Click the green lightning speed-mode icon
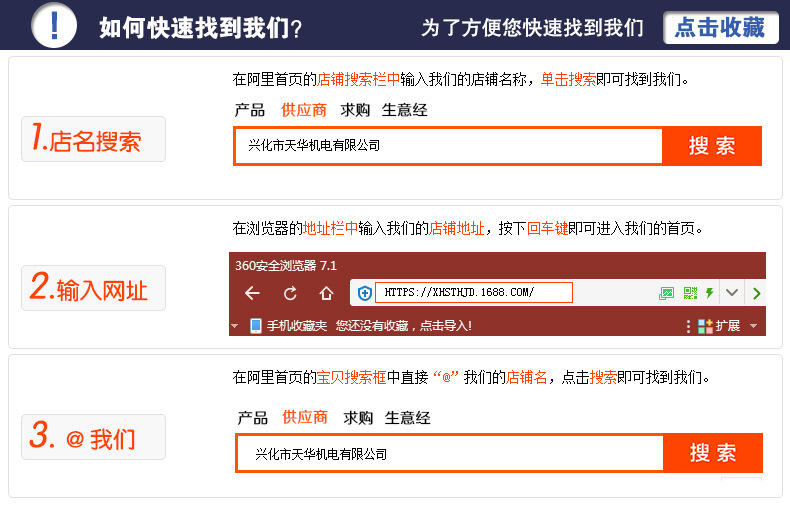The image size is (790, 510). [x=710, y=293]
